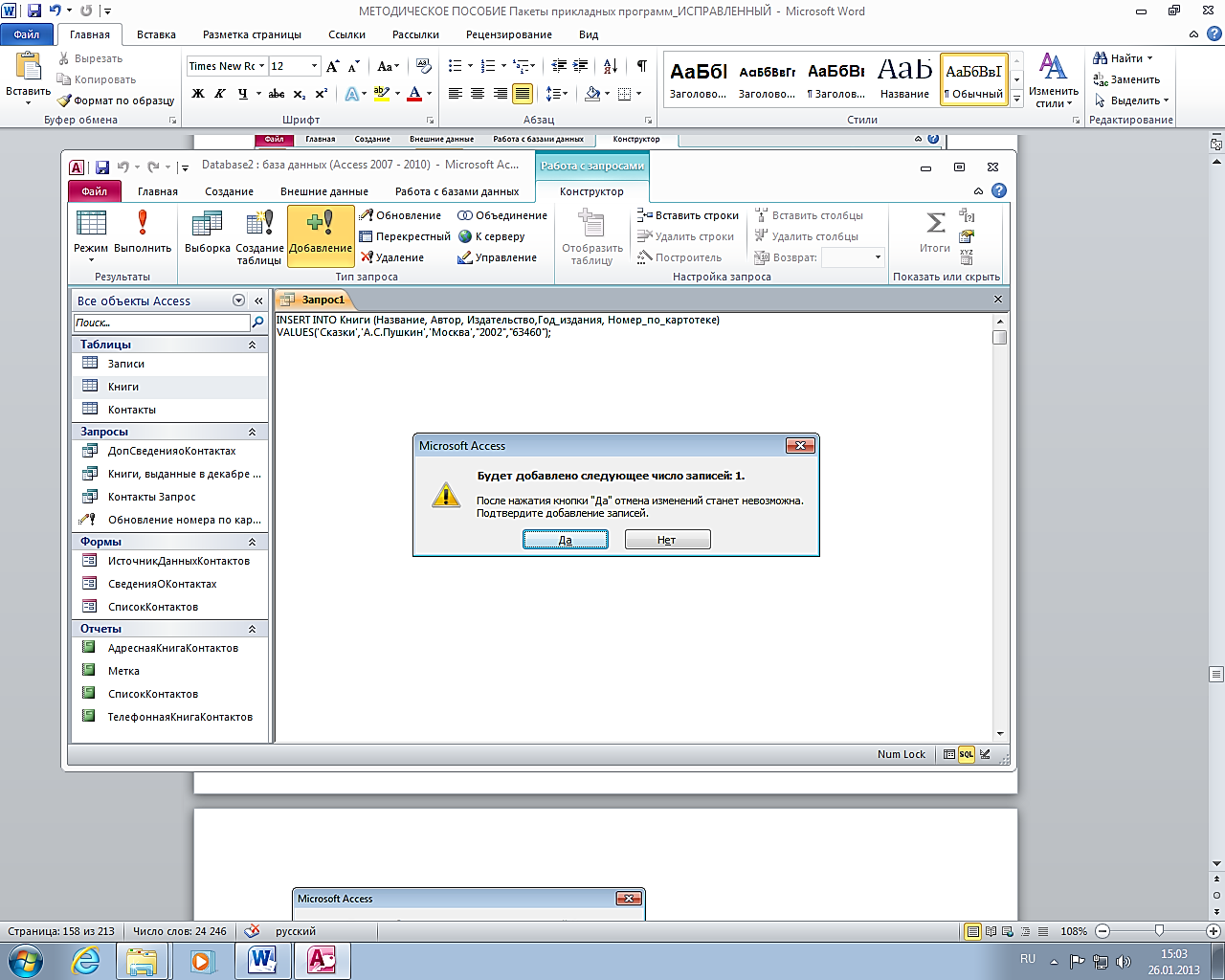Image resolution: width=1225 pixels, height=980 pixels.
Task: Center-align paragraph in Word ribbon
Action: click(478, 94)
